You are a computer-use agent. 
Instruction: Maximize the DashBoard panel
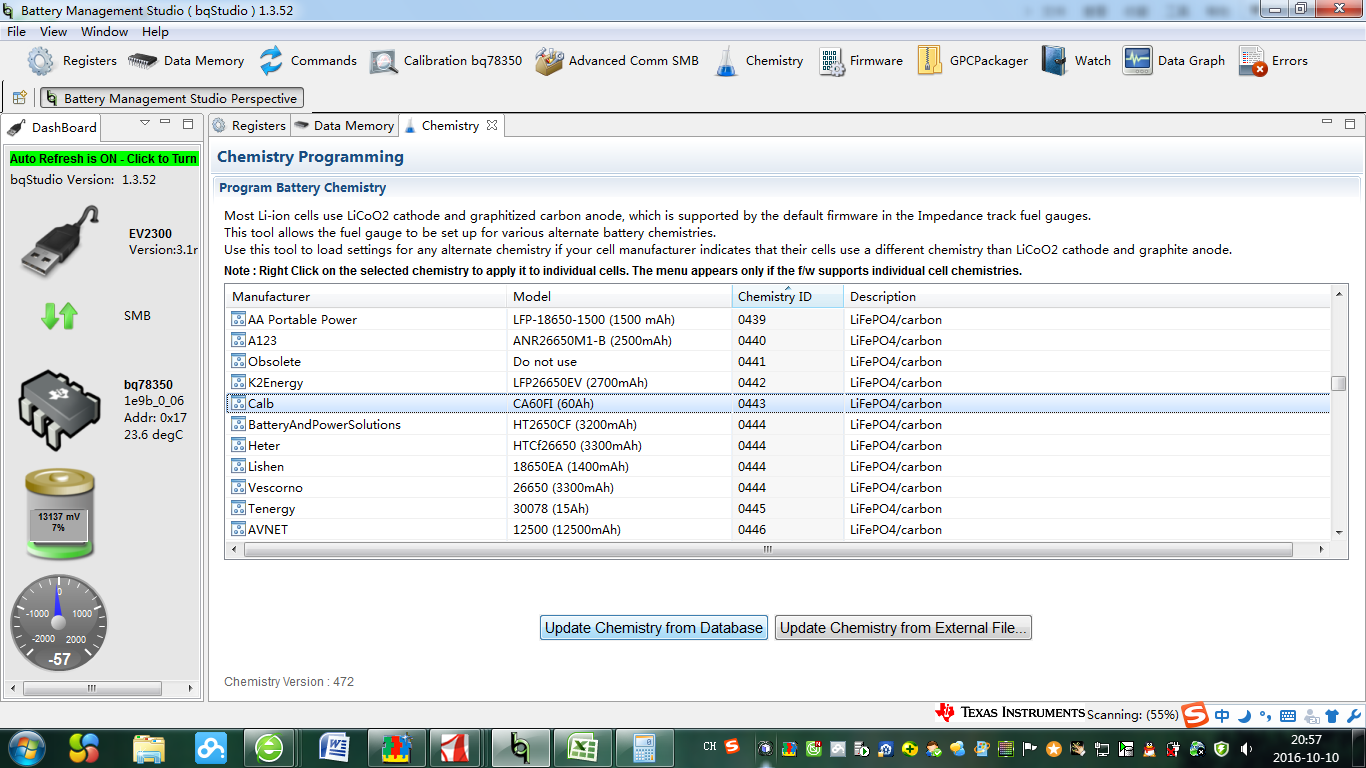click(188, 123)
